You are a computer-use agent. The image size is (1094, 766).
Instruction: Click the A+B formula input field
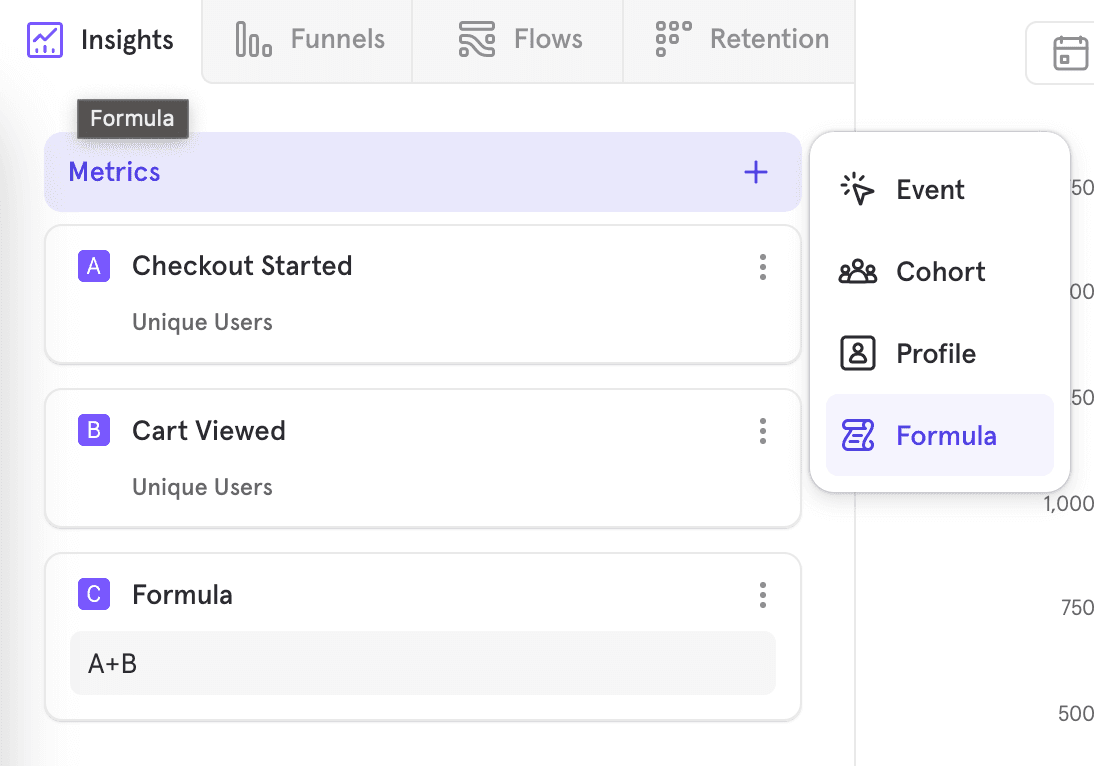click(x=422, y=663)
